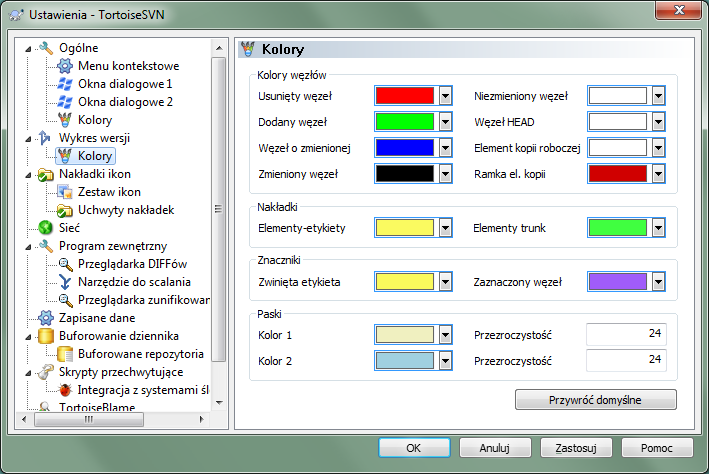Click the light blue Kolor 2 swatch
Viewport: 709px width, 474px height.
pos(405,361)
